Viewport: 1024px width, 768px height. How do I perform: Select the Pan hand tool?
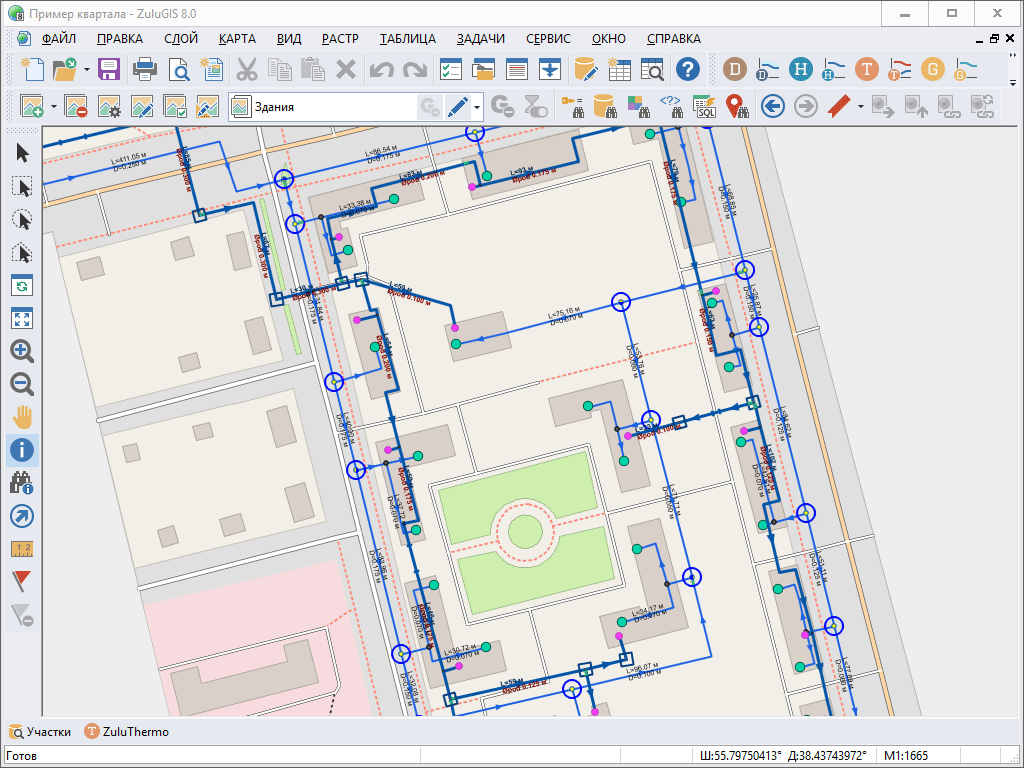22,416
